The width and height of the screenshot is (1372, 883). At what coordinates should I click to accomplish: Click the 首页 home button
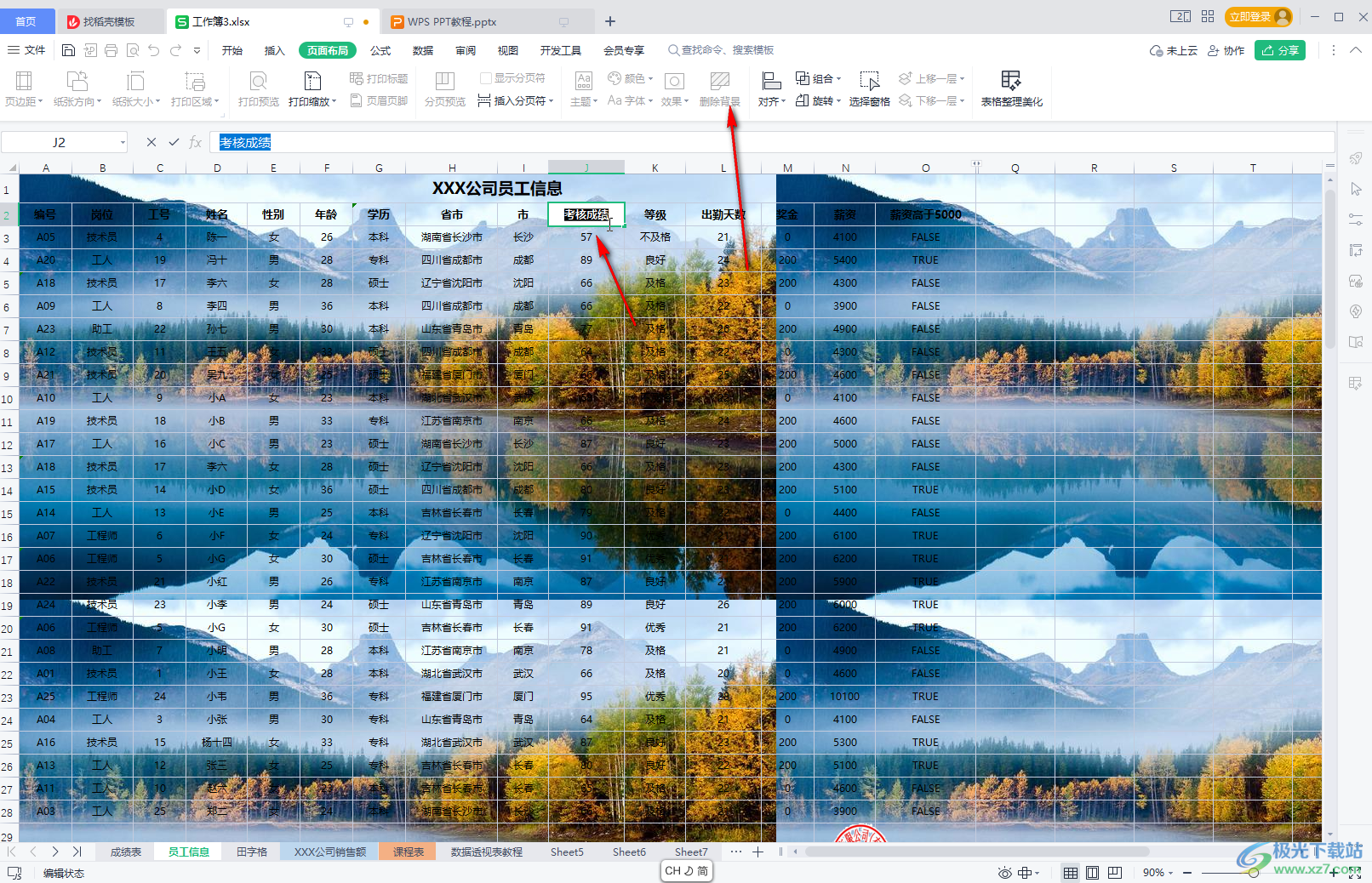coord(26,21)
